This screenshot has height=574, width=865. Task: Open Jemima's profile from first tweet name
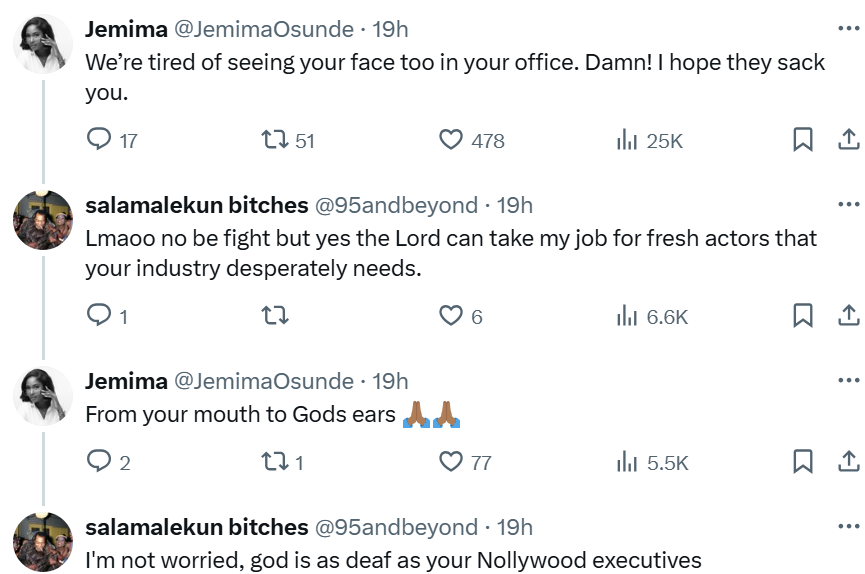point(126,29)
